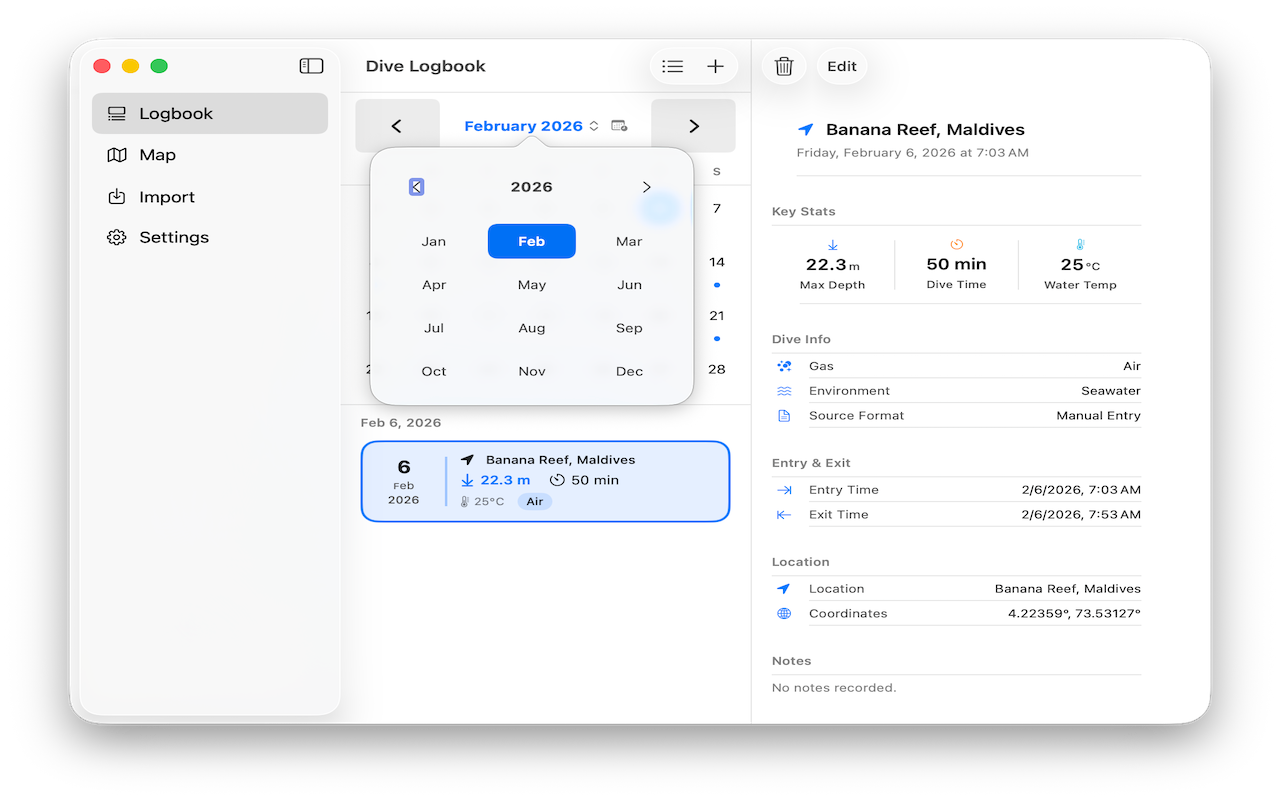Click 'No notes recorded.' text
1280x800 pixels.
834,688
